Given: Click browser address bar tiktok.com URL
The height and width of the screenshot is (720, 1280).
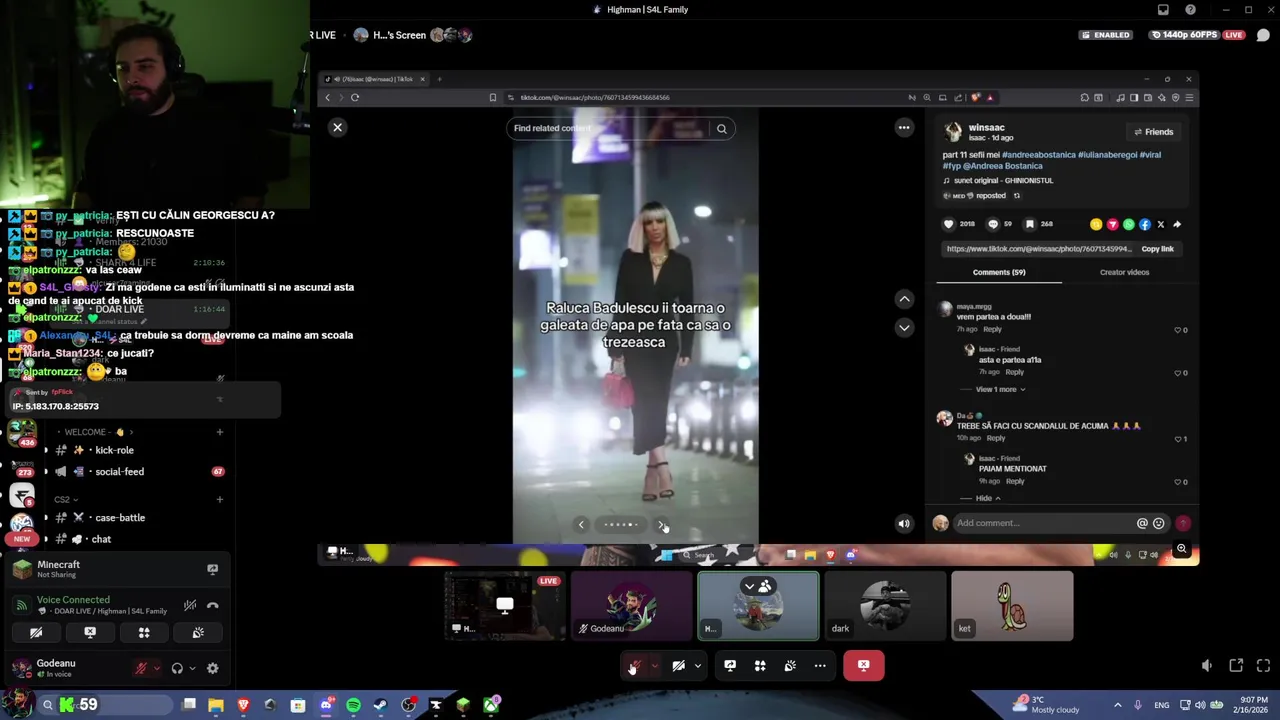Looking at the screenshot, I should click(x=595, y=98).
